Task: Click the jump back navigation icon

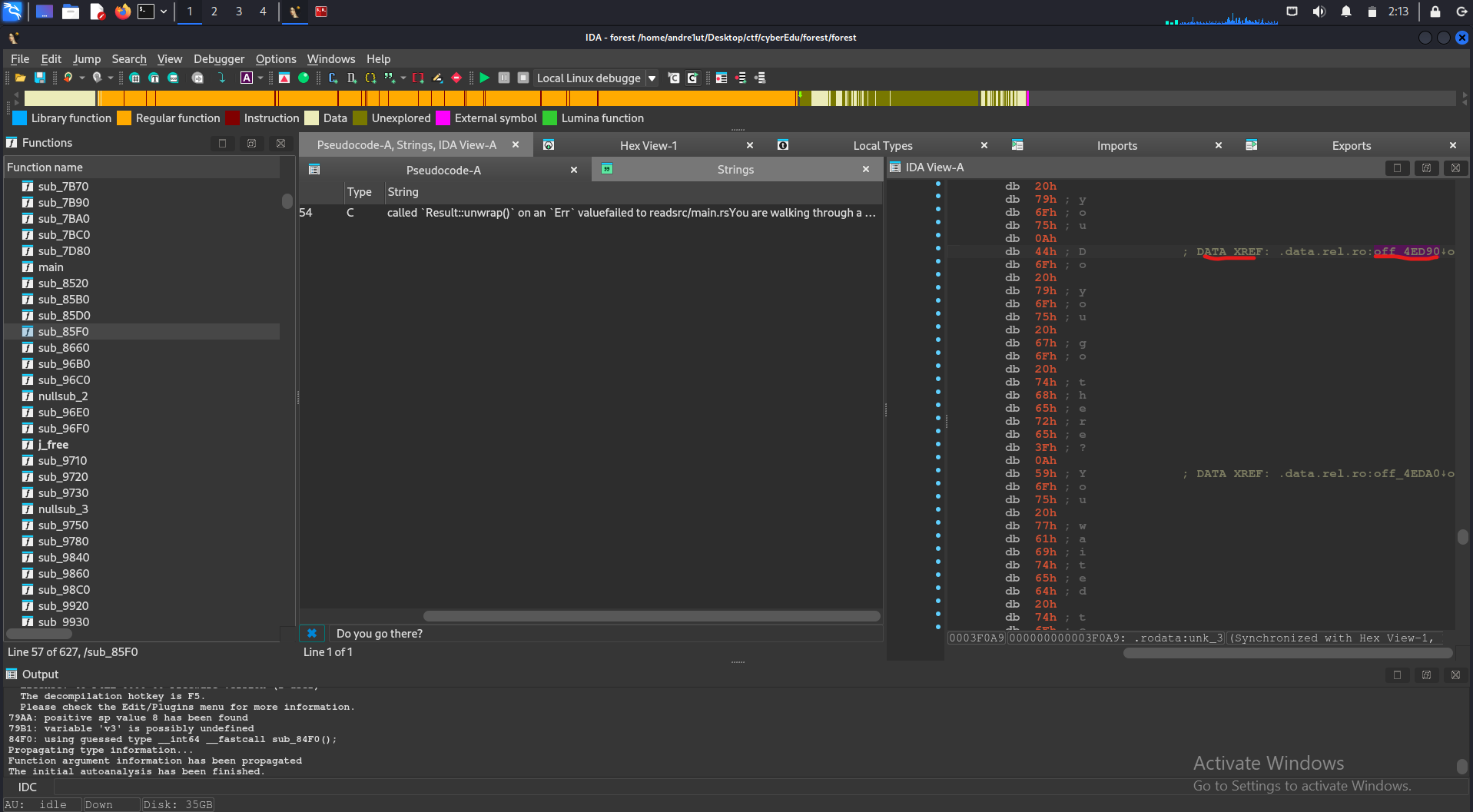Action: coord(68,78)
